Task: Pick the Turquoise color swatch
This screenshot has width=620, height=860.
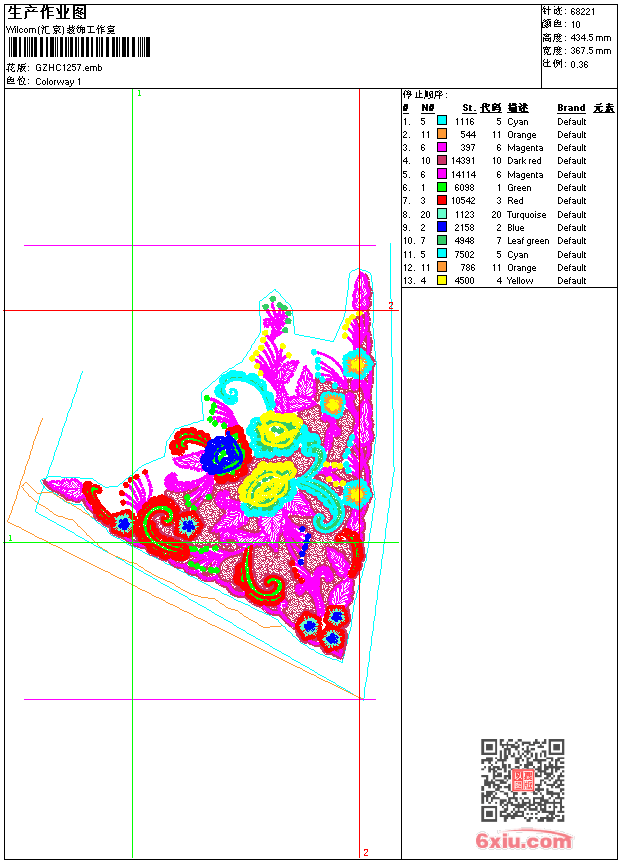Action: pos(442,214)
